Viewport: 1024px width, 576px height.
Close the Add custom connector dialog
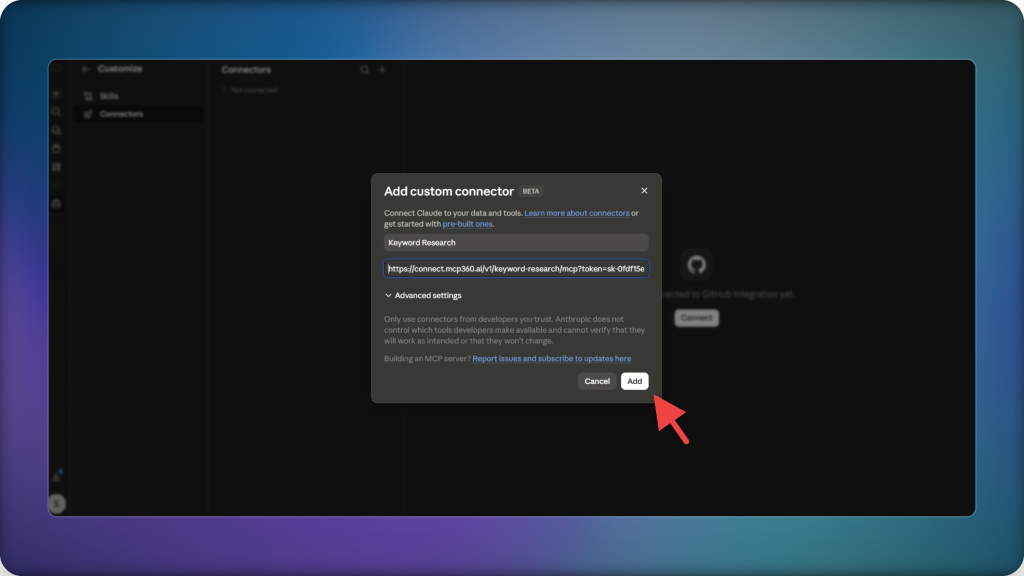point(644,191)
